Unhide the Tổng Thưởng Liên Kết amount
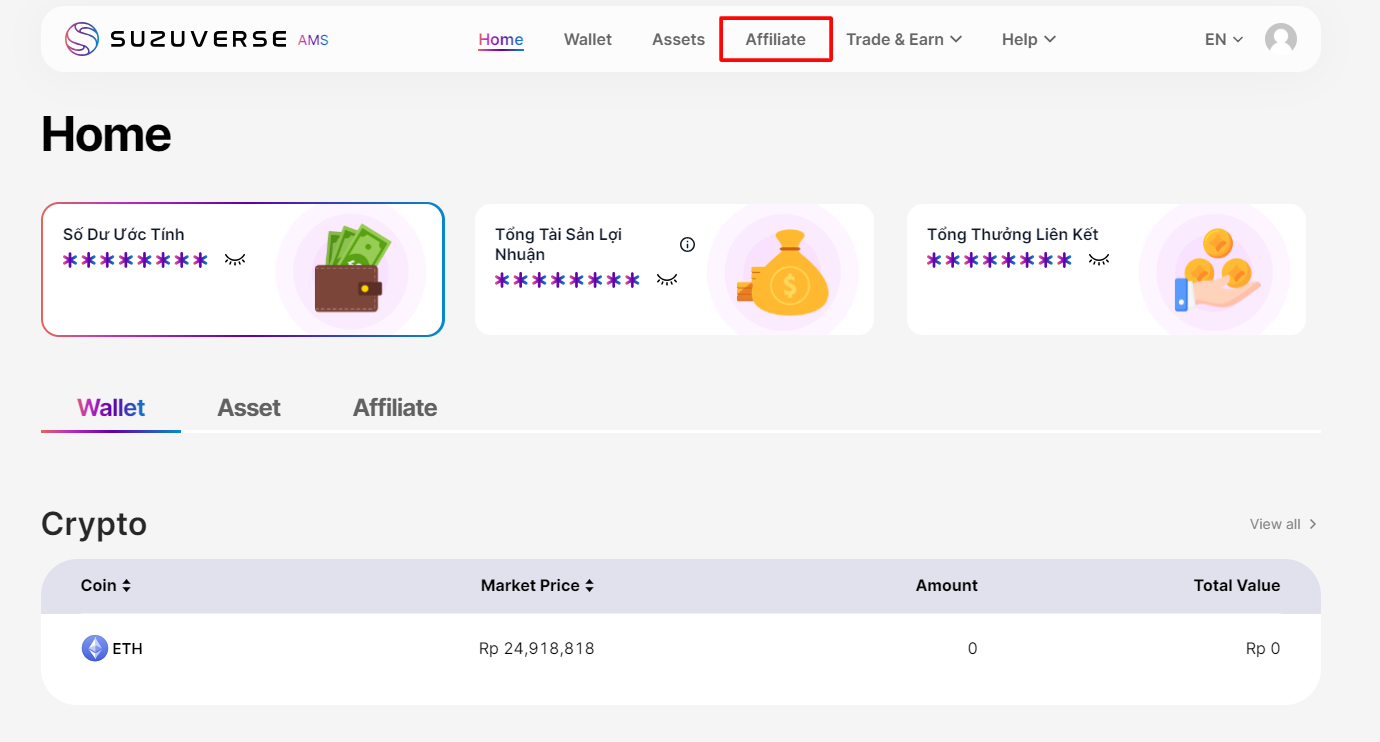 point(1099,260)
